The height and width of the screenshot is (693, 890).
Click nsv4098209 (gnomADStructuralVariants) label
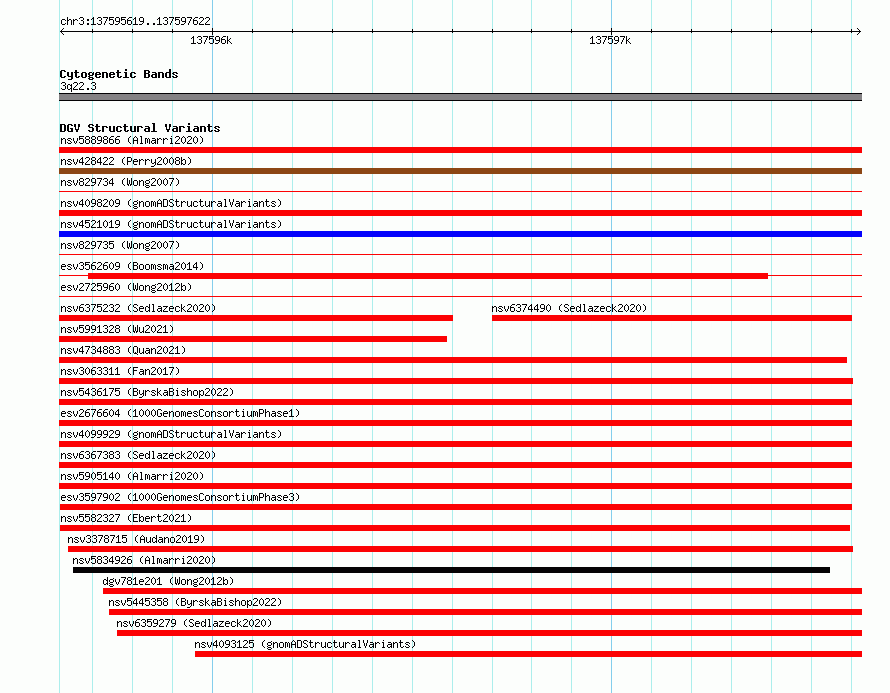(x=171, y=203)
